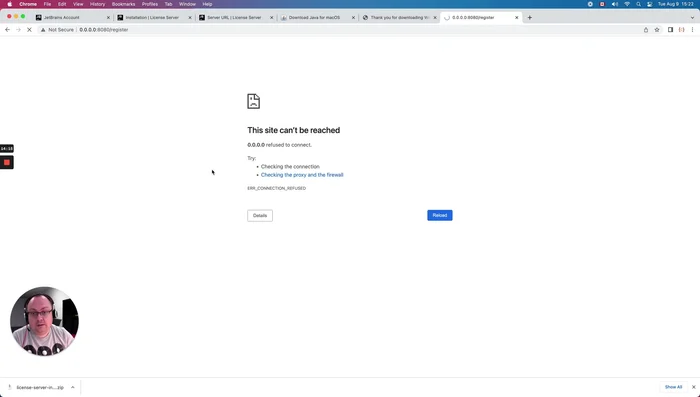Click the red recording indicator in menu bar

[602, 4]
